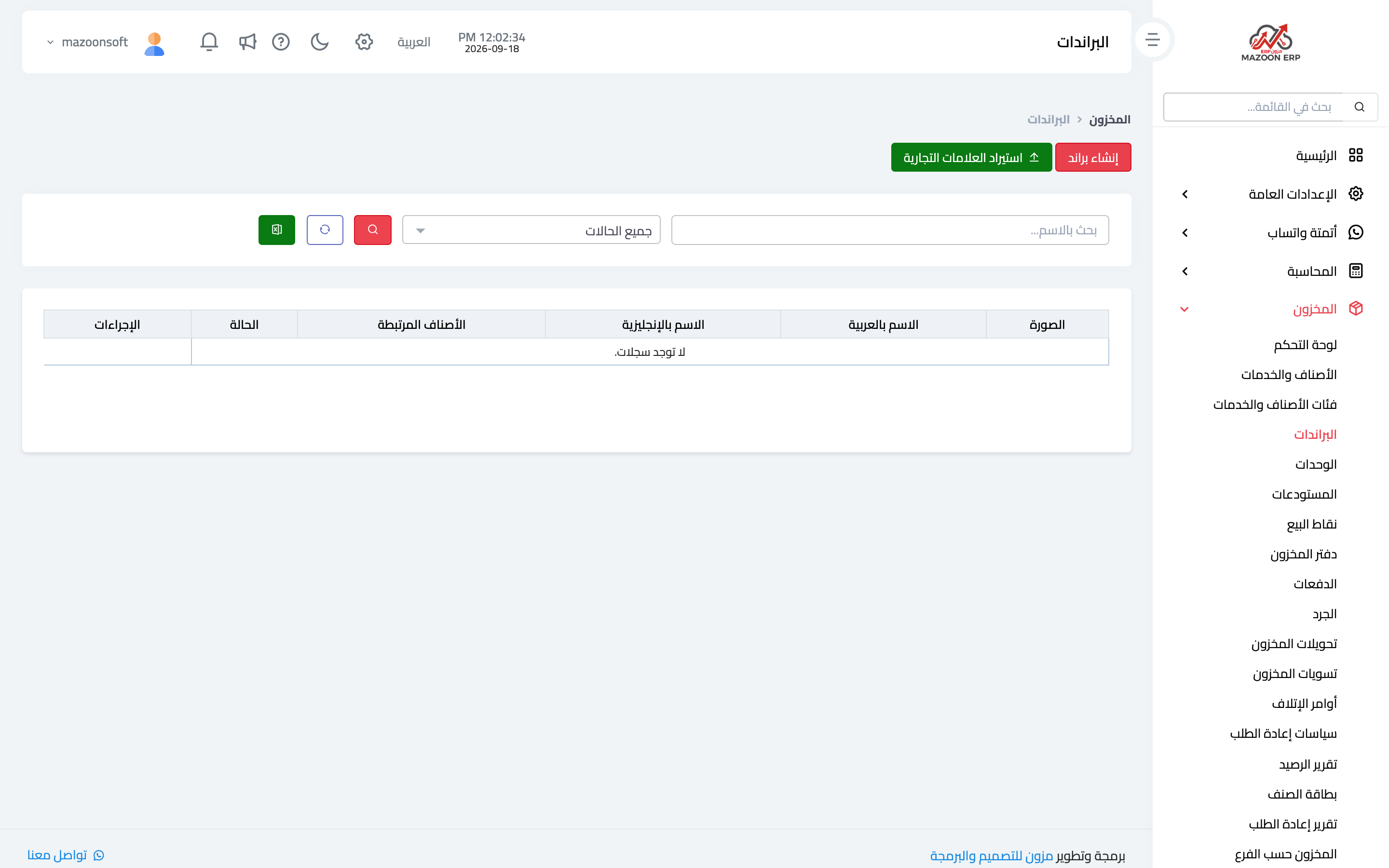1389x868 pixels.
Task: Click the general settings gear icon in sidebar
Action: pos(1356,193)
